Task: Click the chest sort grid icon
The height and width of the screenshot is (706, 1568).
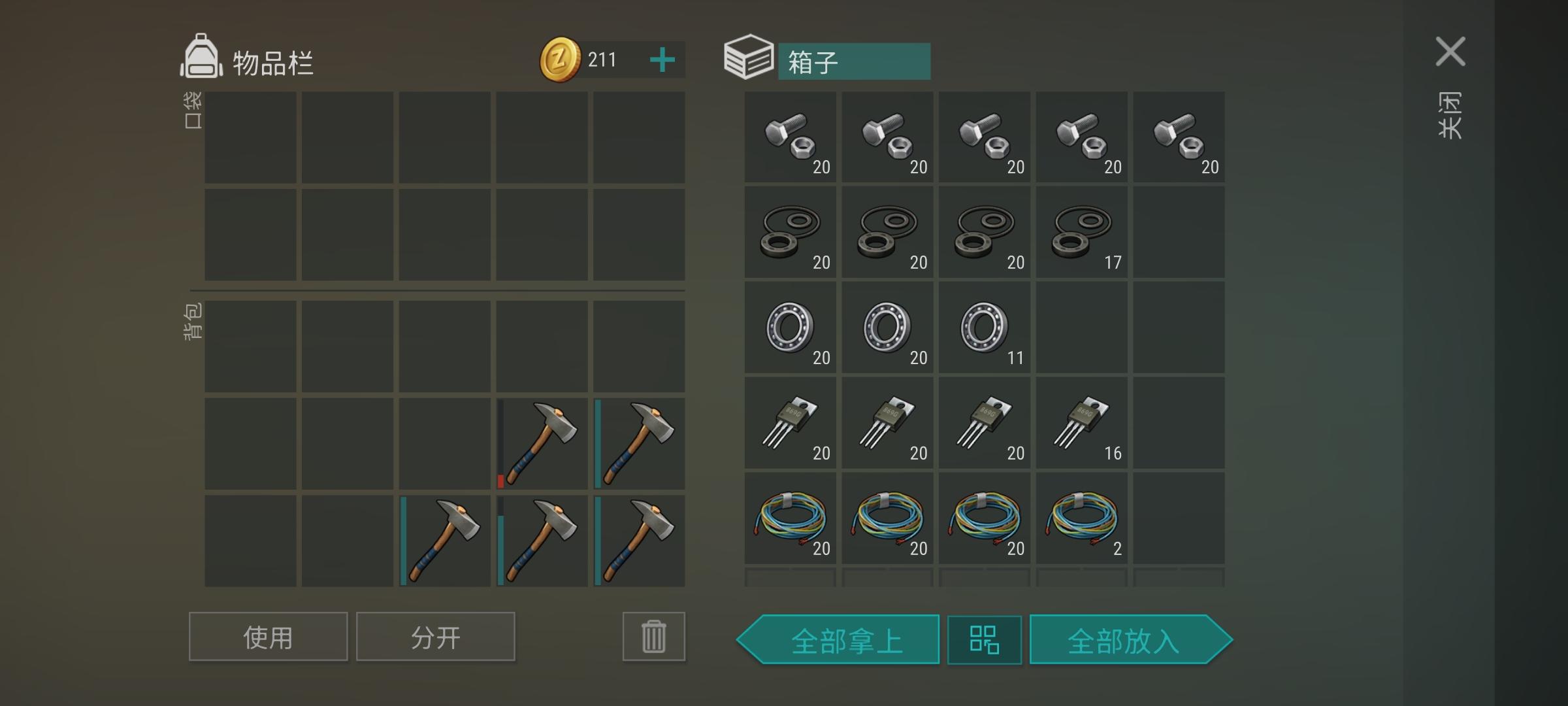Action: click(984, 640)
